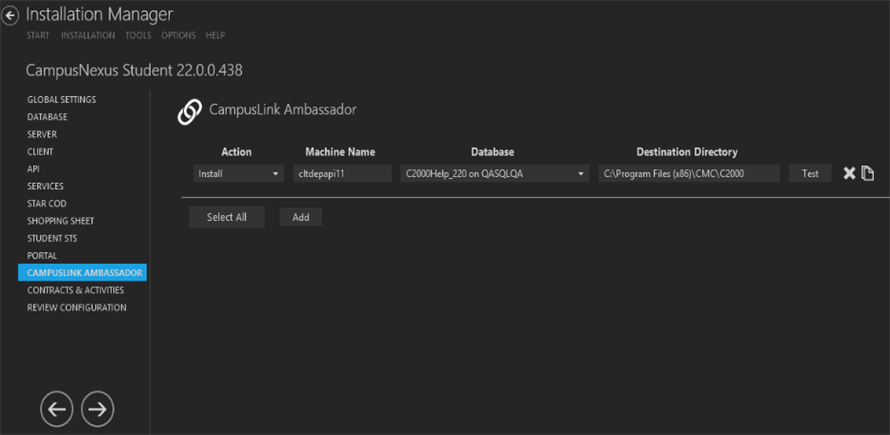
Task: Select CLIENT in sidebar
Action: 40,152
